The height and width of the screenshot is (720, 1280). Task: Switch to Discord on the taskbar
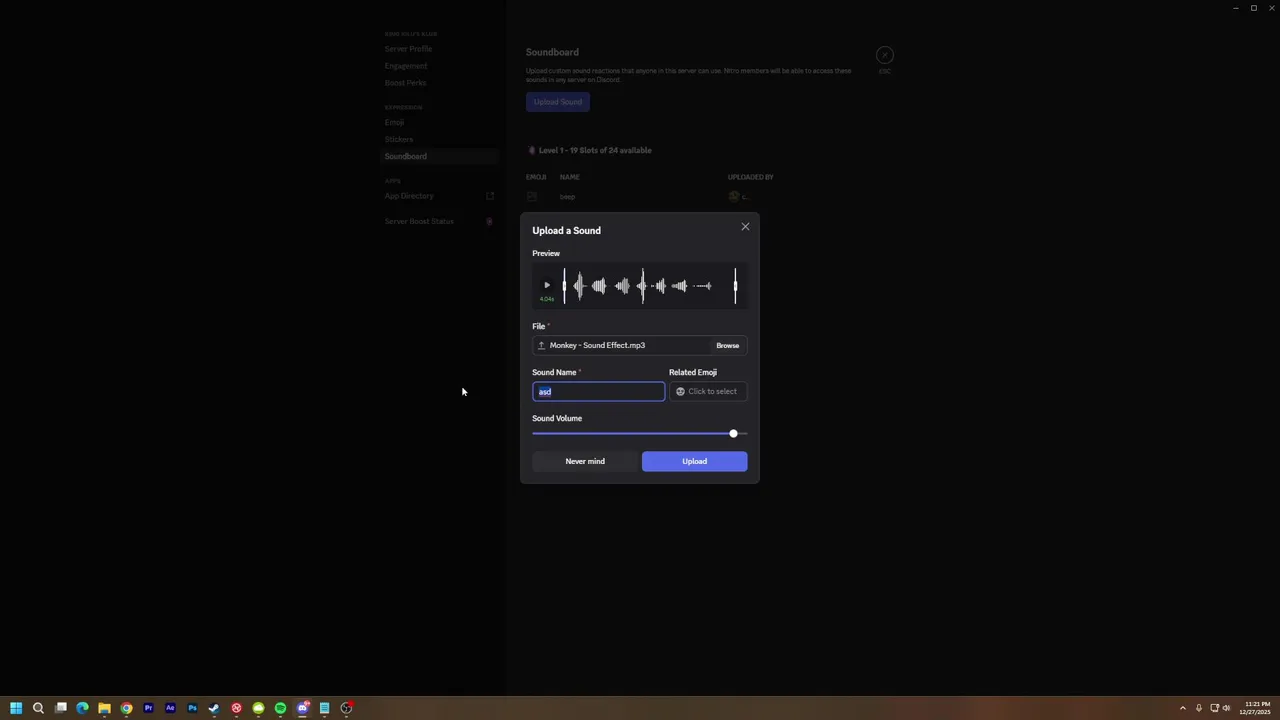(302, 708)
